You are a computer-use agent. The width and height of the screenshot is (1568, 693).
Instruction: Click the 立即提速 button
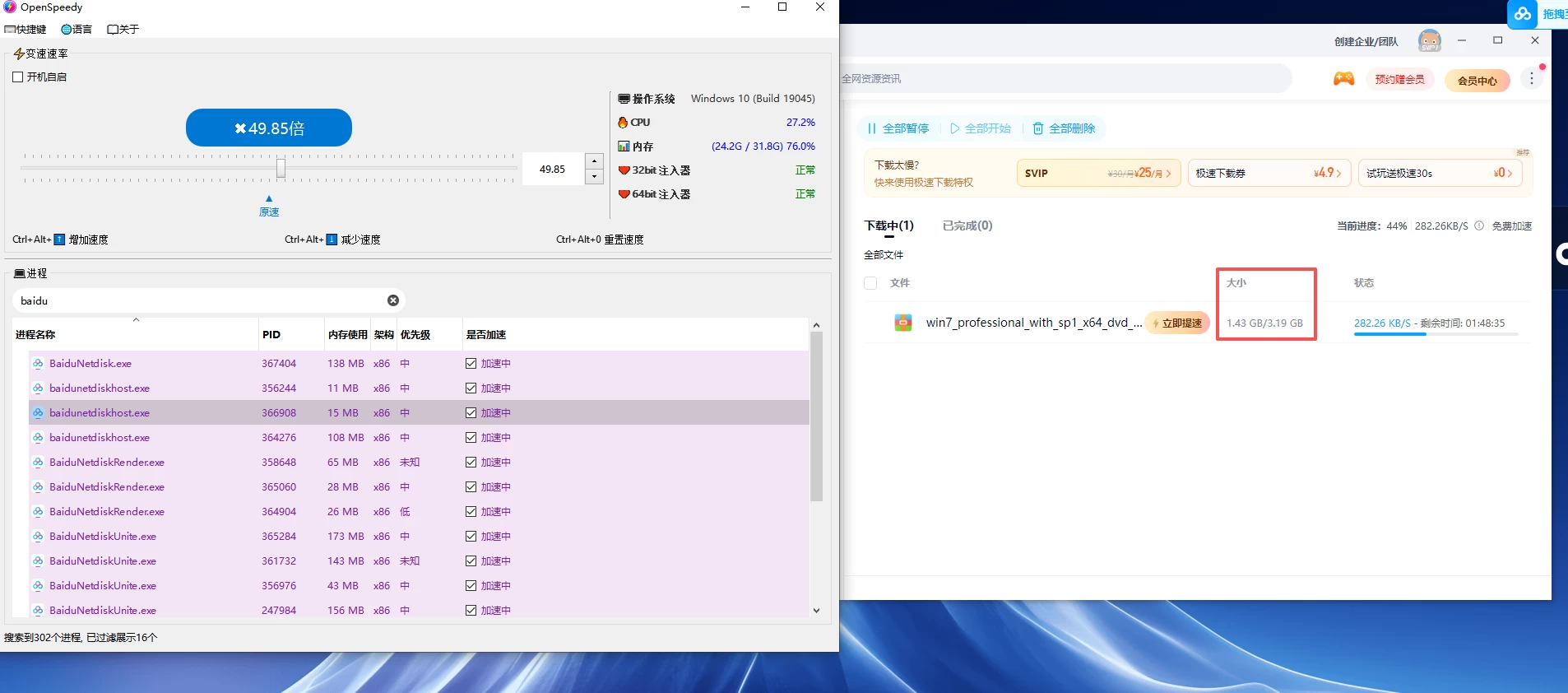click(1177, 323)
